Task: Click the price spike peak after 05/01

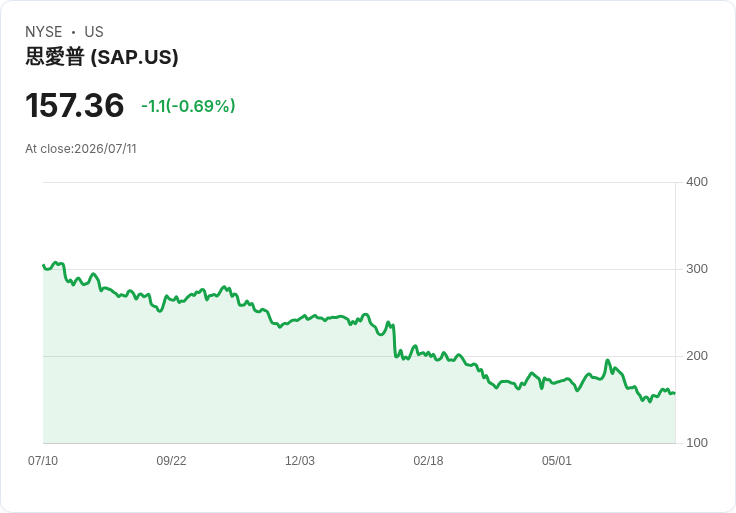Action: pos(607,360)
